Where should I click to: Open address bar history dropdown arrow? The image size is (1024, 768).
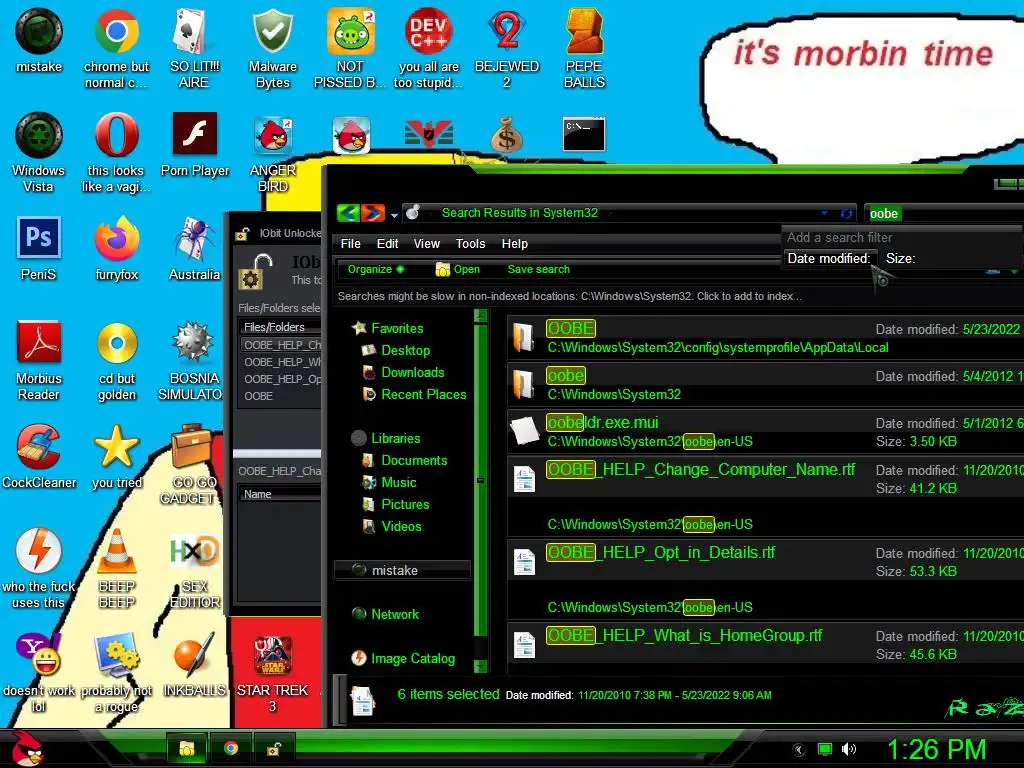[825, 213]
